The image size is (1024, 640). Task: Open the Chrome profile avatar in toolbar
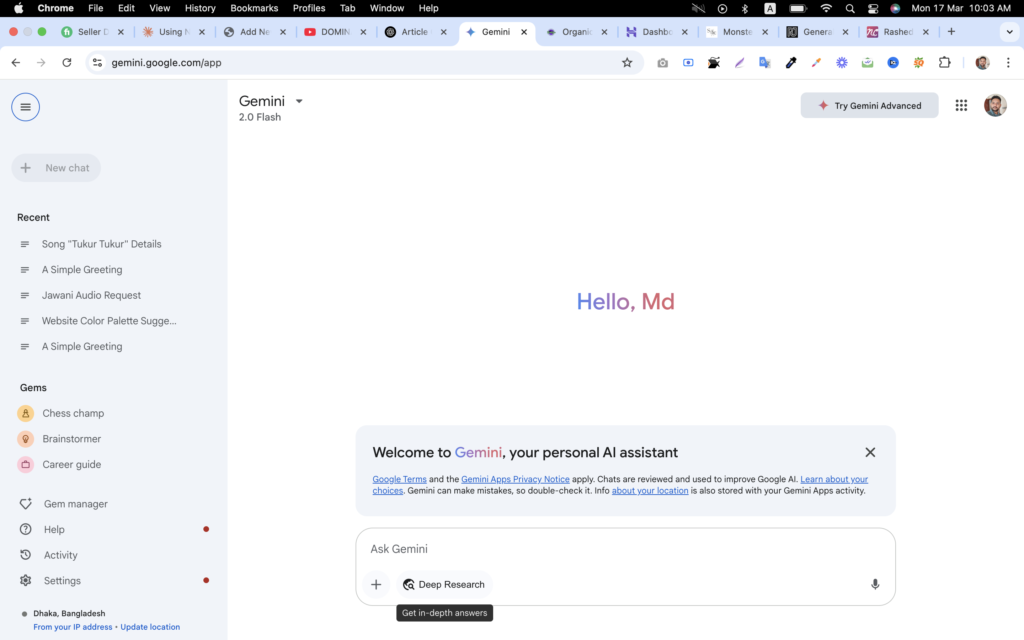tap(982, 63)
